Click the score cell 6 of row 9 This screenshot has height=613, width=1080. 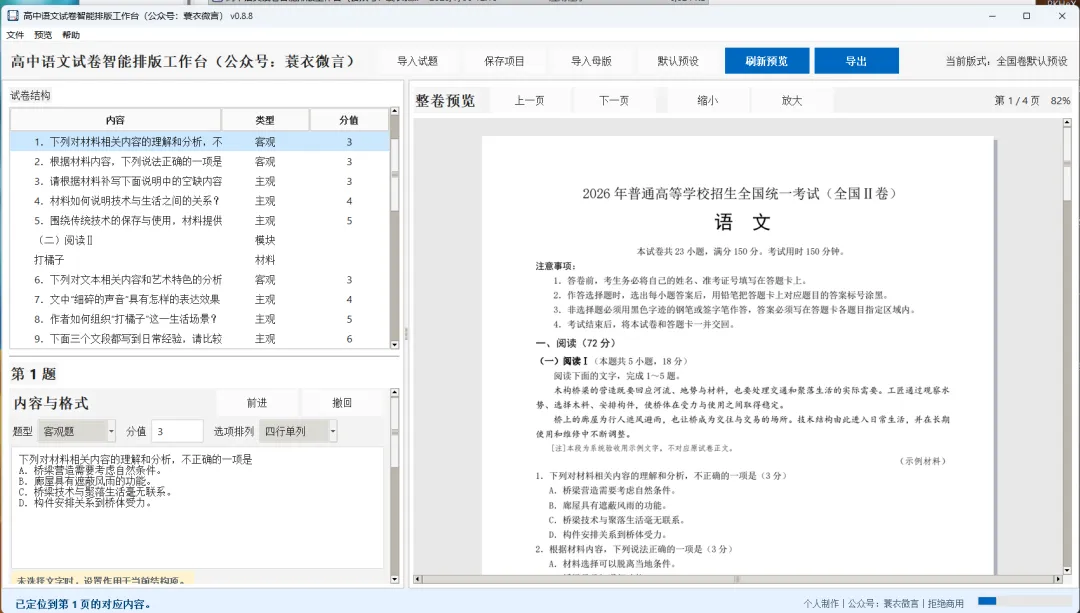tap(349, 339)
